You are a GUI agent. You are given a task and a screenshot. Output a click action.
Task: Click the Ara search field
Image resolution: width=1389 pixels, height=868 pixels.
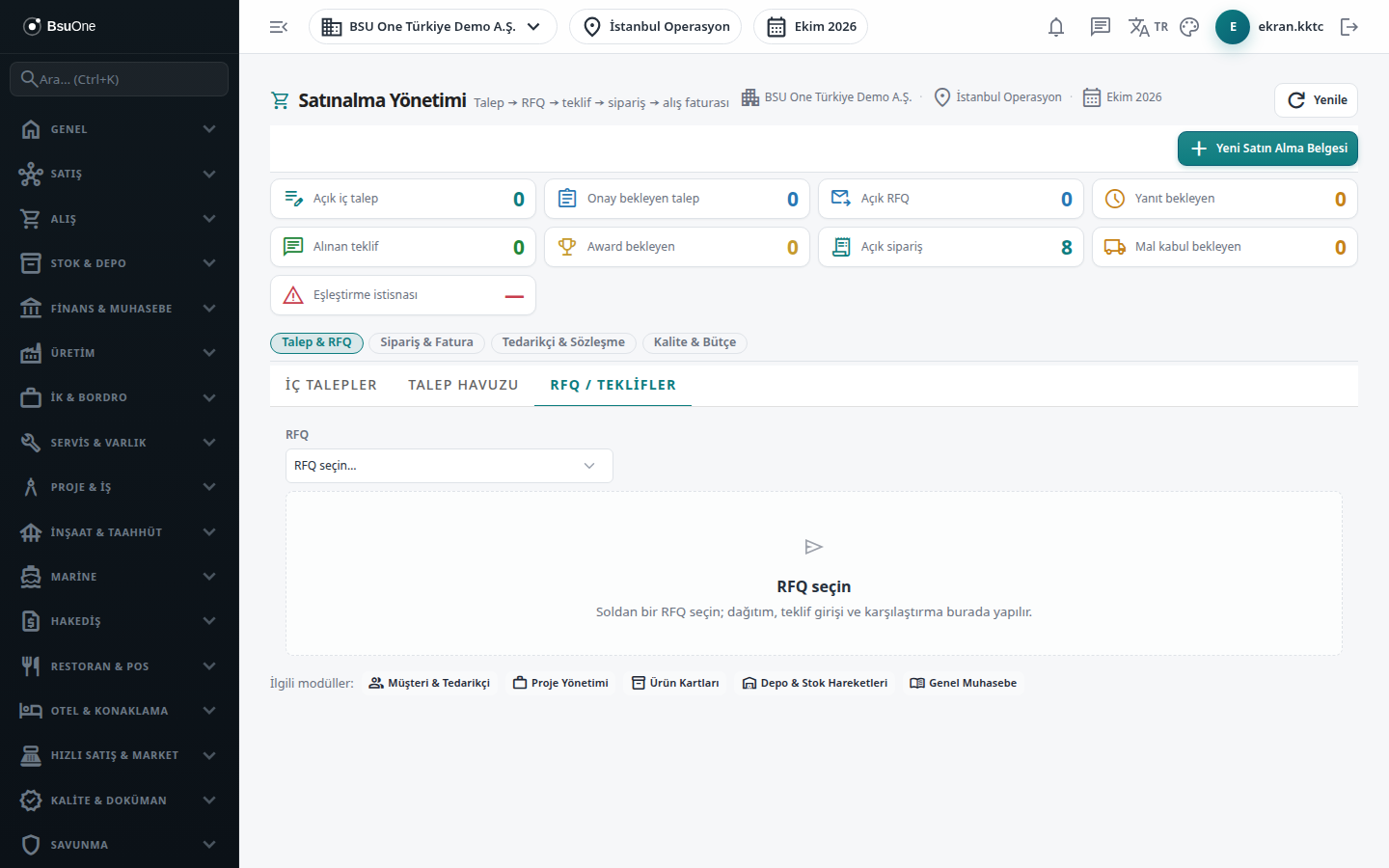(x=120, y=79)
